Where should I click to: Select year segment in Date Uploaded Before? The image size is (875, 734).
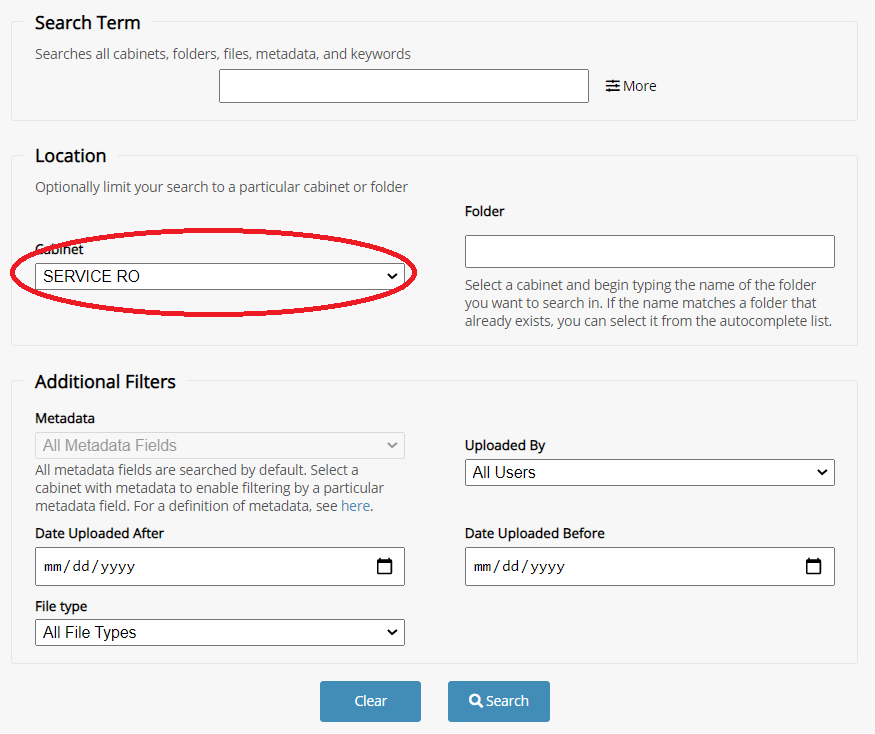(548, 567)
